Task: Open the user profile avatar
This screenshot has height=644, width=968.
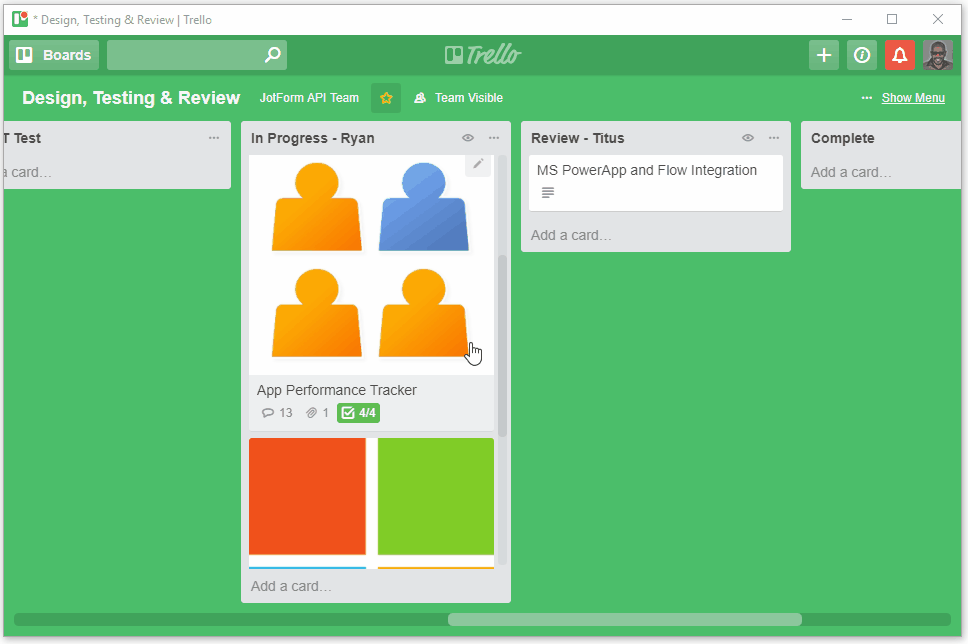Action: 938,55
